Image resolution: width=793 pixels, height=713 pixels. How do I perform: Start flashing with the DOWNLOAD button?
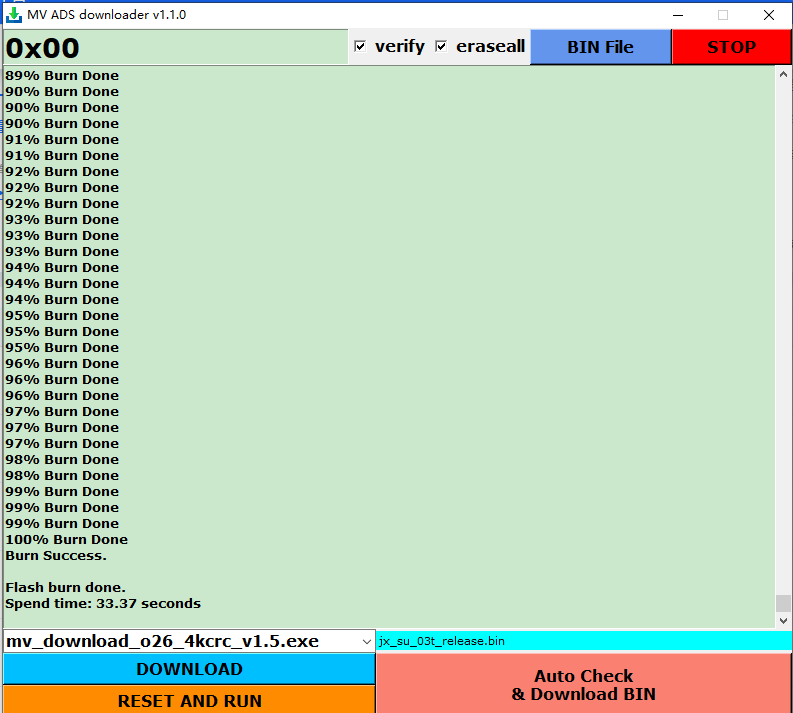[x=189, y=669]
